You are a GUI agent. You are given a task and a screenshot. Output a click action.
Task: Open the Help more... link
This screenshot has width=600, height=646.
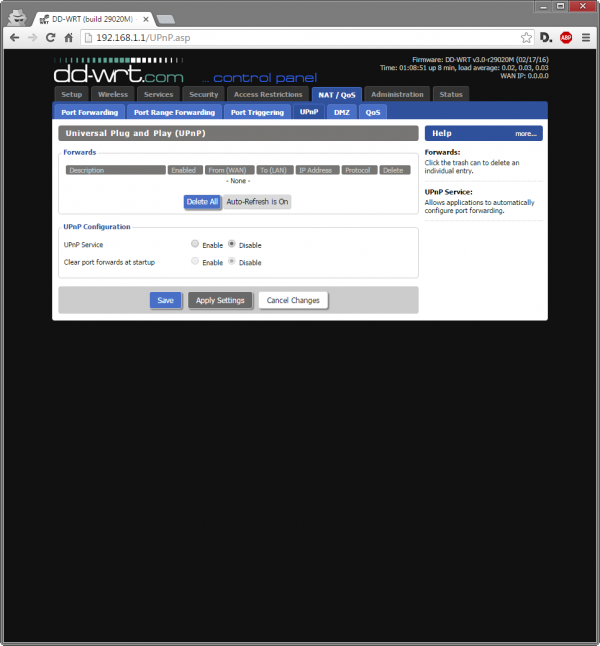[526, 133]
